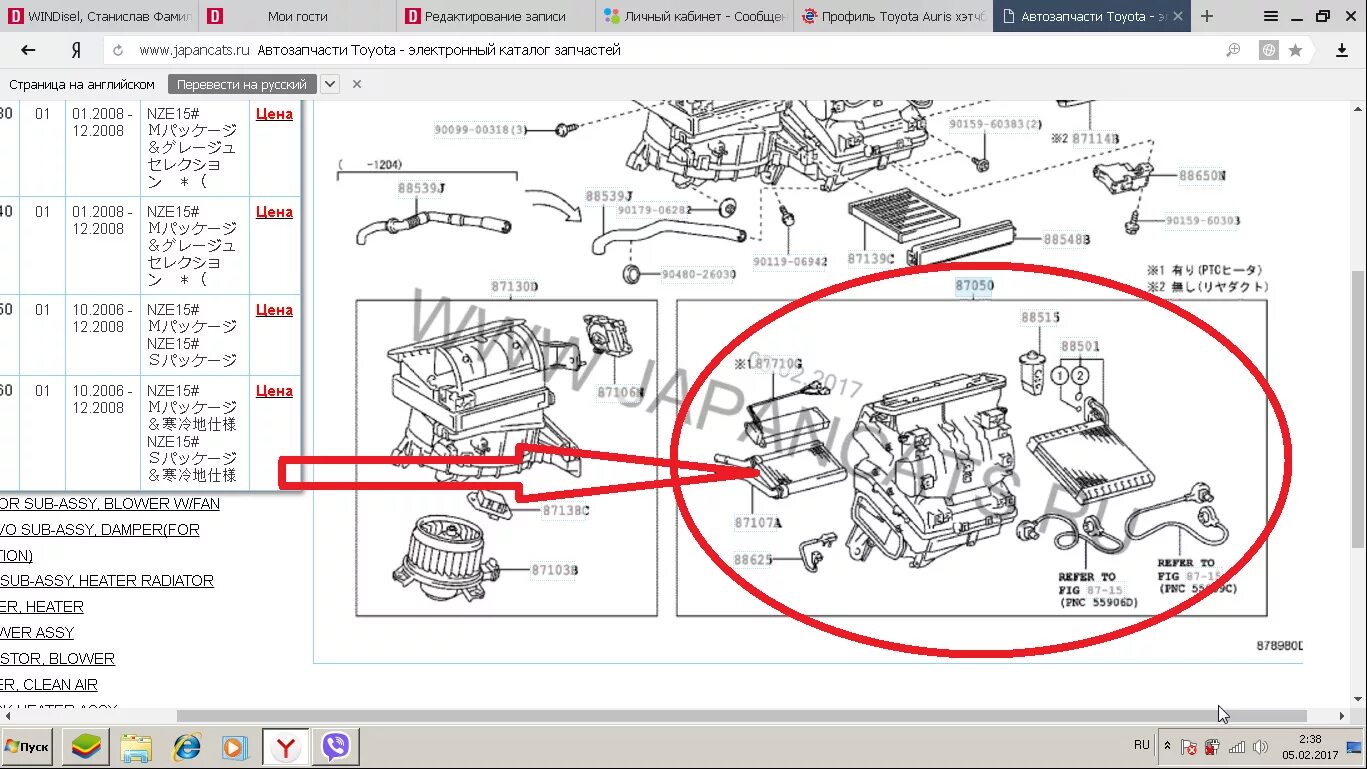The image size is (1367, 769).
Task: Select the Личный кабинет tab
Action: (x=694, y=16)
